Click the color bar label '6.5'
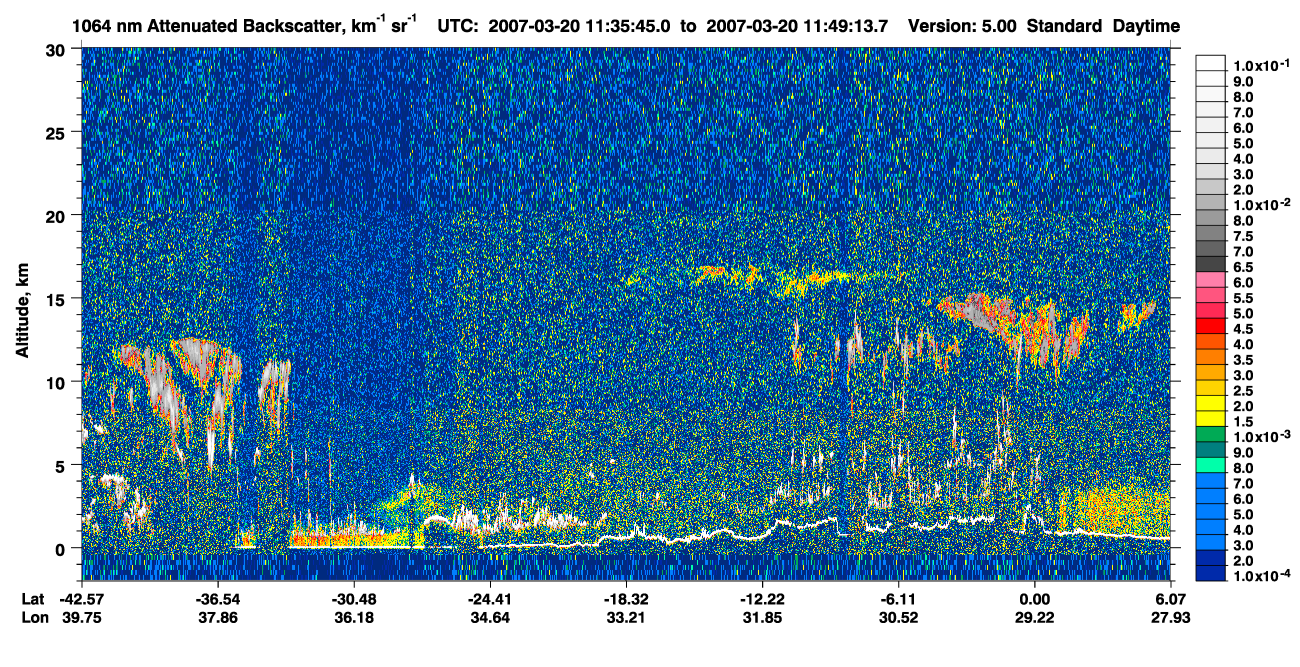1300x667 pixels. (1243, 268)
